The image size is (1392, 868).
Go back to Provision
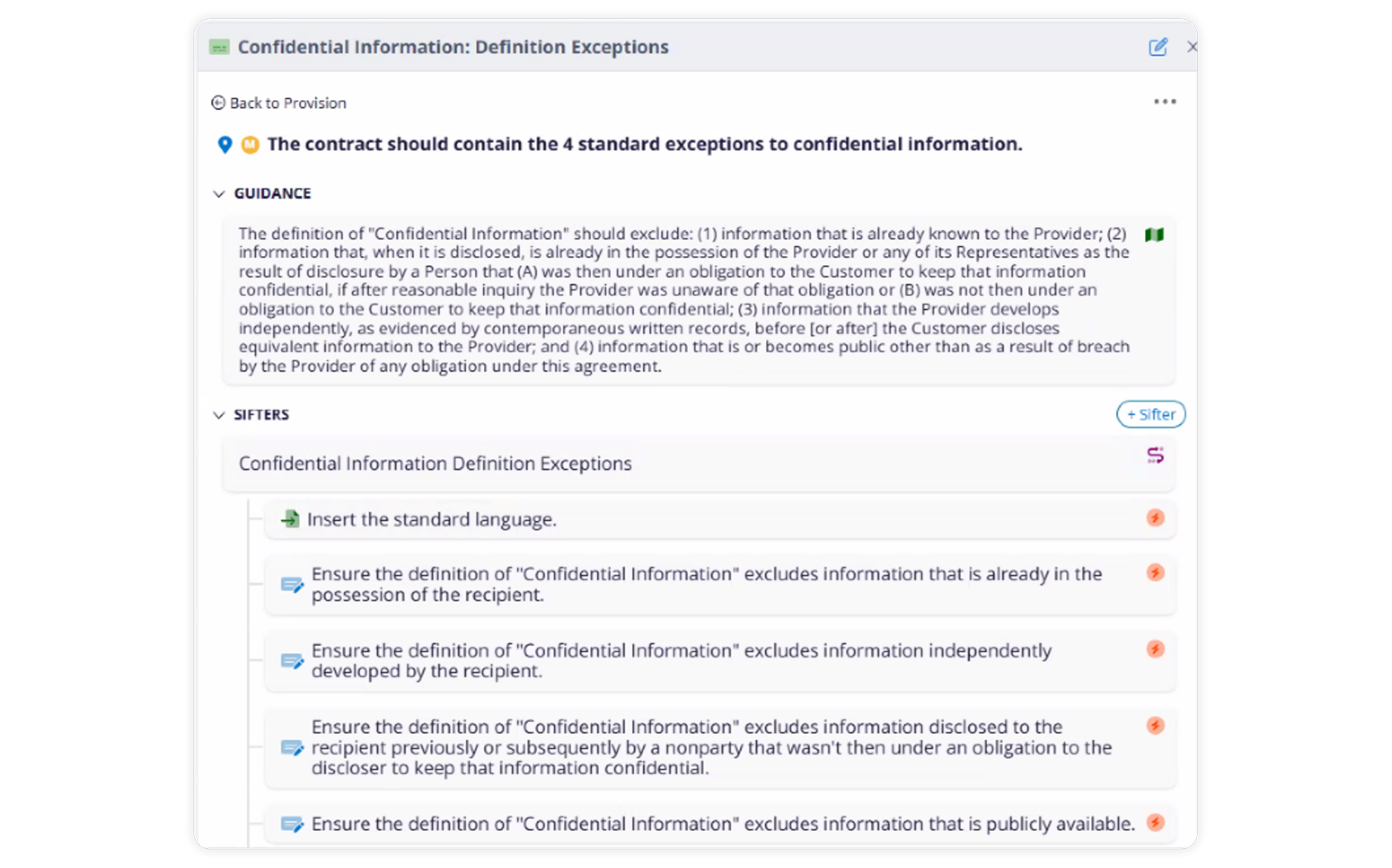coord(279,103)
